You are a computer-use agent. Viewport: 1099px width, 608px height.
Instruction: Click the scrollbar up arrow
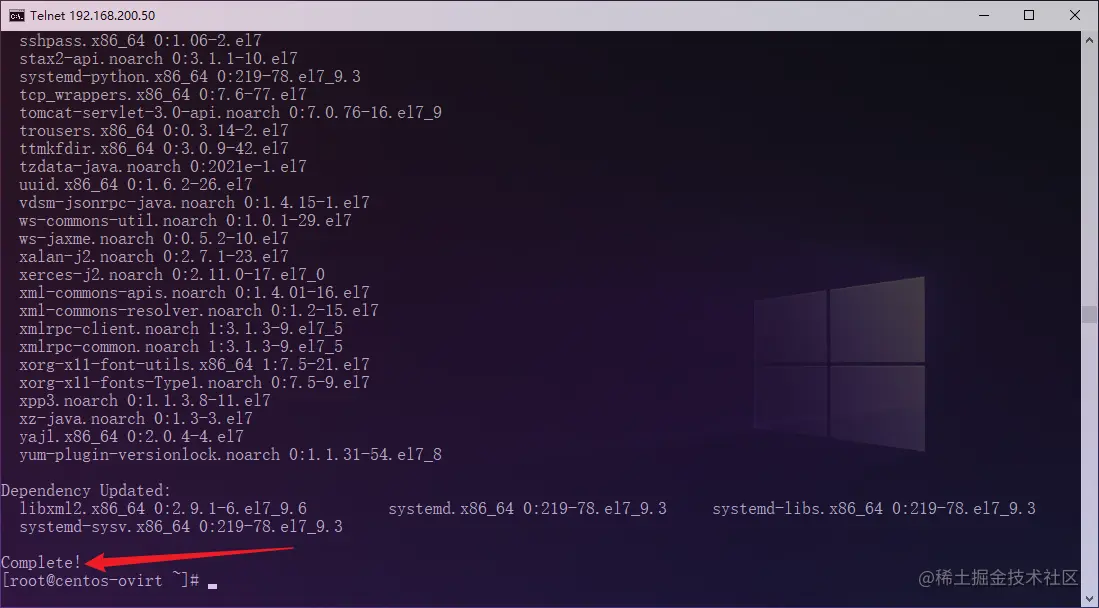[1089, 38]
